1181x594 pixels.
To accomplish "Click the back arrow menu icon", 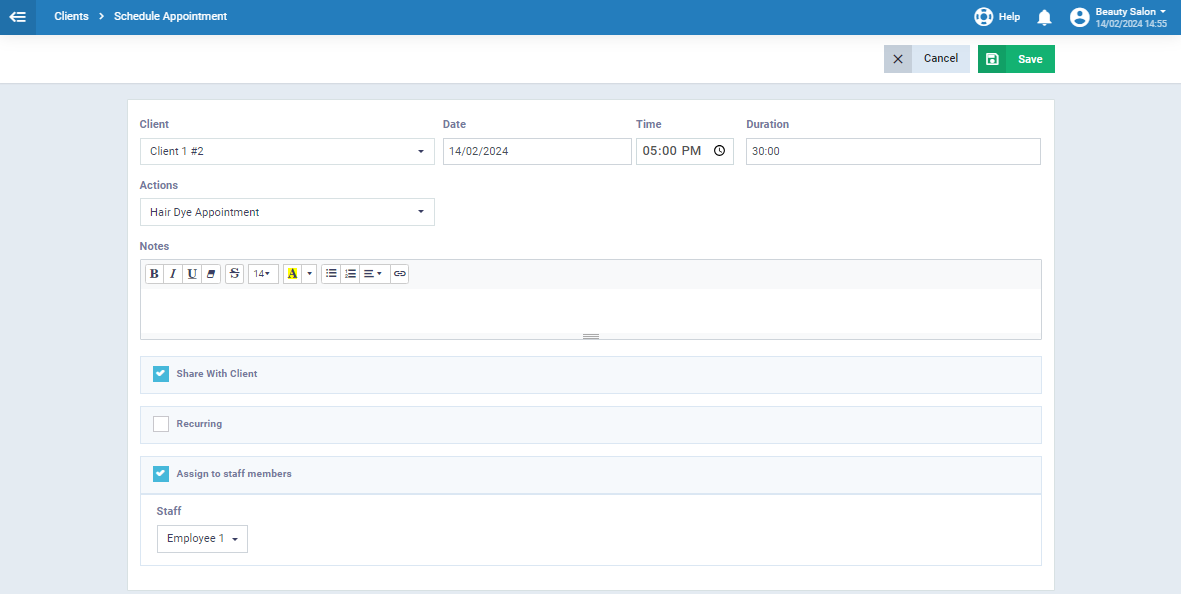I will 17,17.
